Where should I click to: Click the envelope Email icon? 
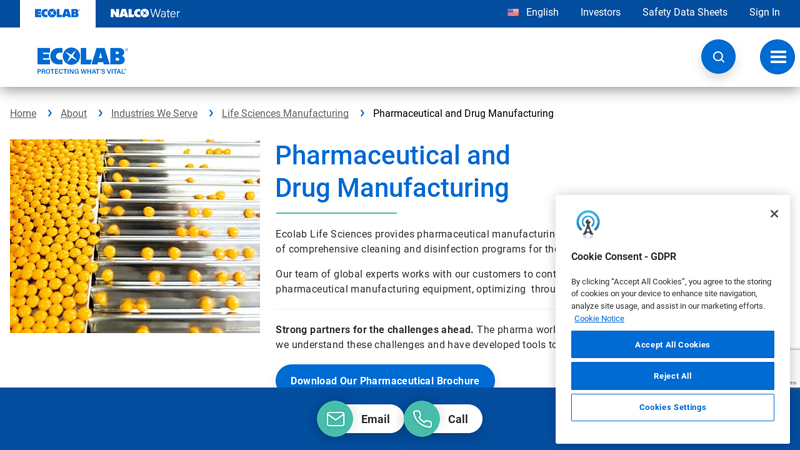point(335,419)
